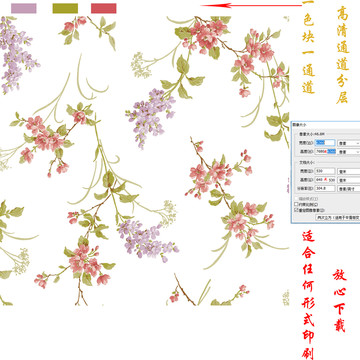Toggle the constrain proportions checkbox

pos(296,204)
